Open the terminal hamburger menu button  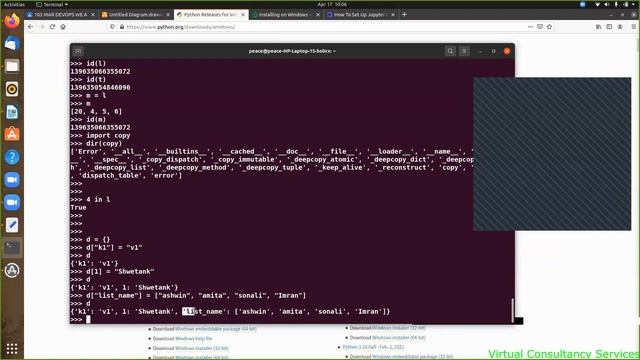[464, 51]
